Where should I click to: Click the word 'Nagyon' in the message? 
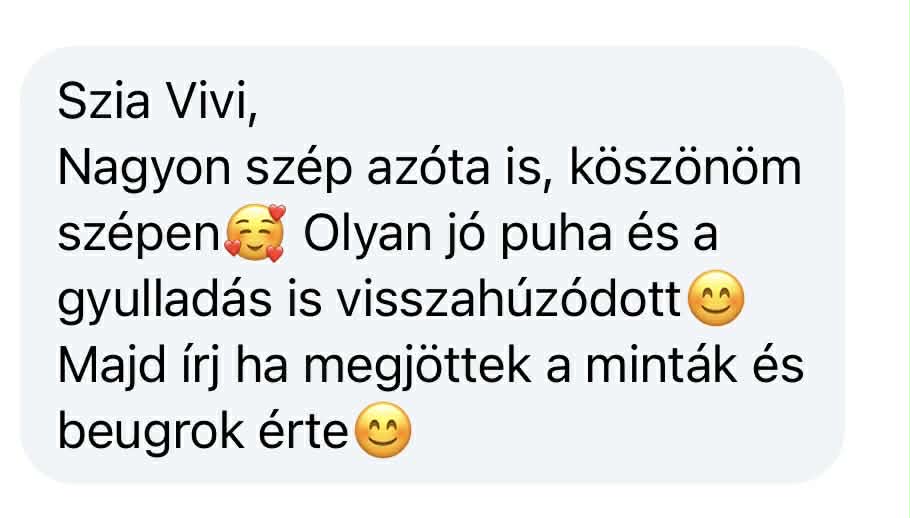[144, 169]
